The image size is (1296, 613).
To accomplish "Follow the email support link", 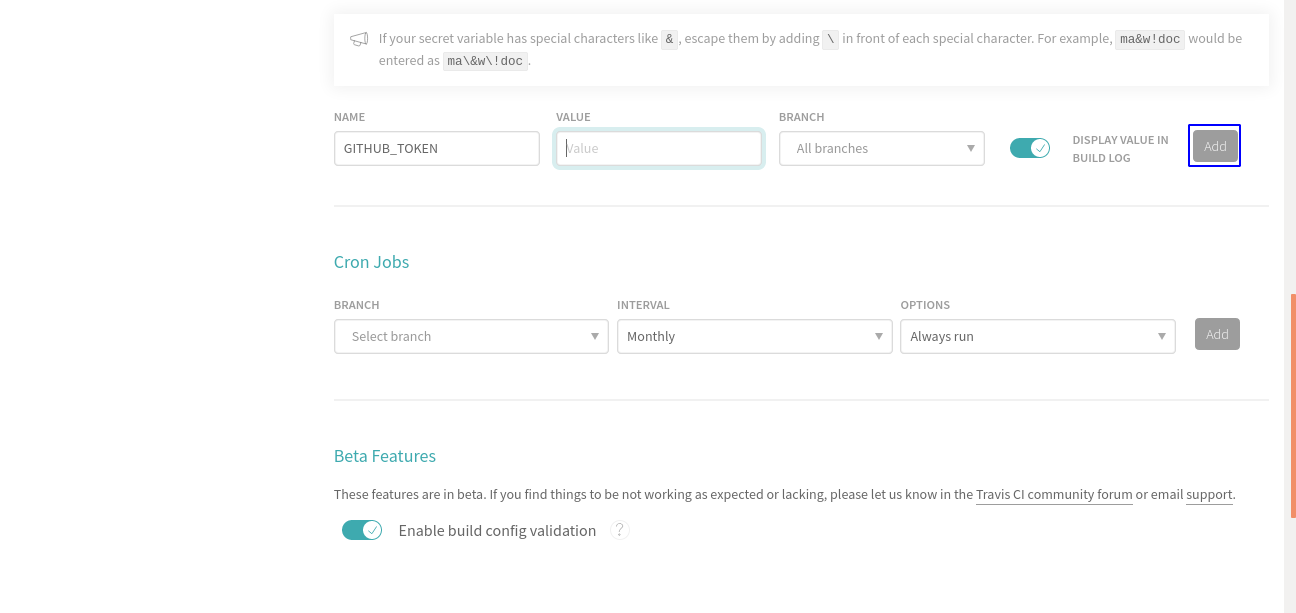I will point(1209,494).
